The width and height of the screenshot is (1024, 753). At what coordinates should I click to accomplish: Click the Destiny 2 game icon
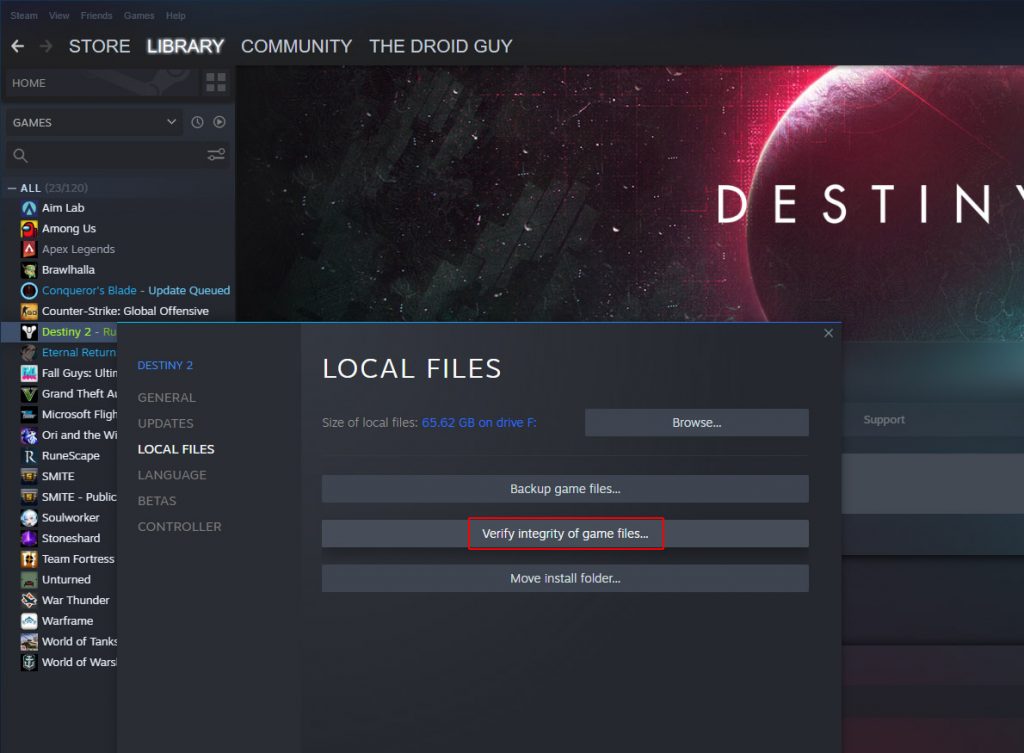click(x=29, y=332)
